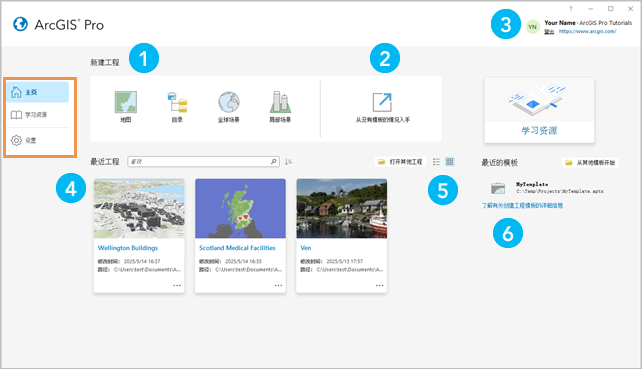Viewport: 642px width, 369px height.
Task: Open the Home tab in sidebar
Action: pyautogui.click(x=38, y=92)
